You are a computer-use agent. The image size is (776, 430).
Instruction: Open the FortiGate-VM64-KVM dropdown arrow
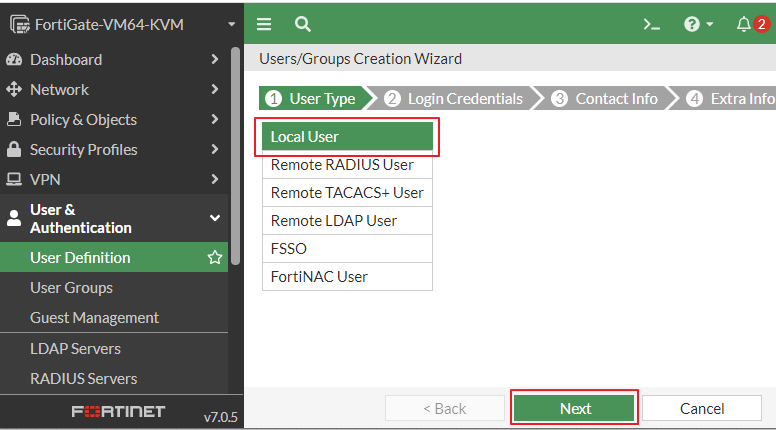pos(231,24)
